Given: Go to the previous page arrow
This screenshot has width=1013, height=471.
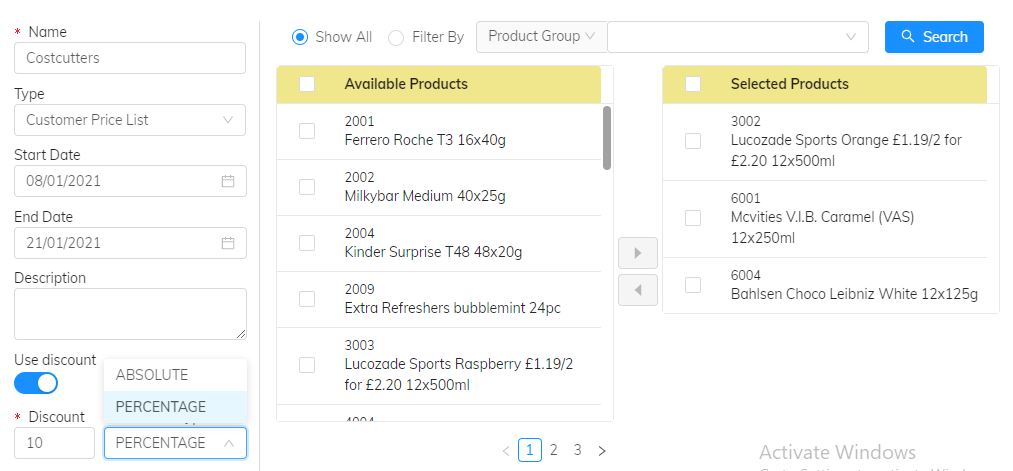Looking at the screenshot, I should coord(506,451).
